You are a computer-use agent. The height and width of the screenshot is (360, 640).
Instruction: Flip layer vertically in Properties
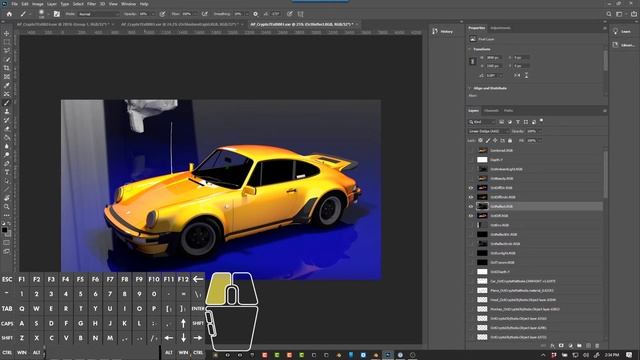tap(526, 76)
